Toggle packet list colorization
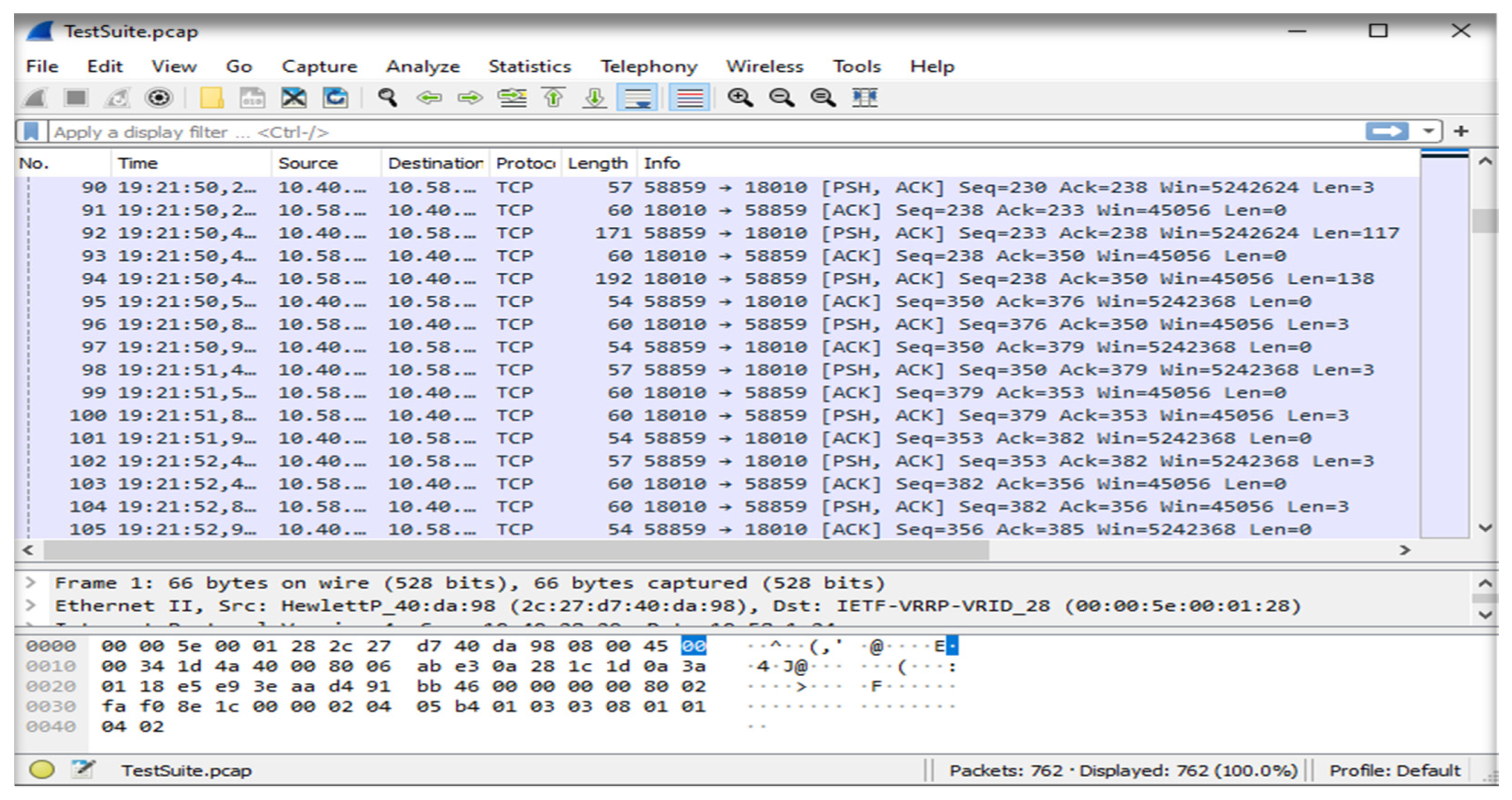The height and width of the screenshot is (800, 1512). (x=689, y=97)
